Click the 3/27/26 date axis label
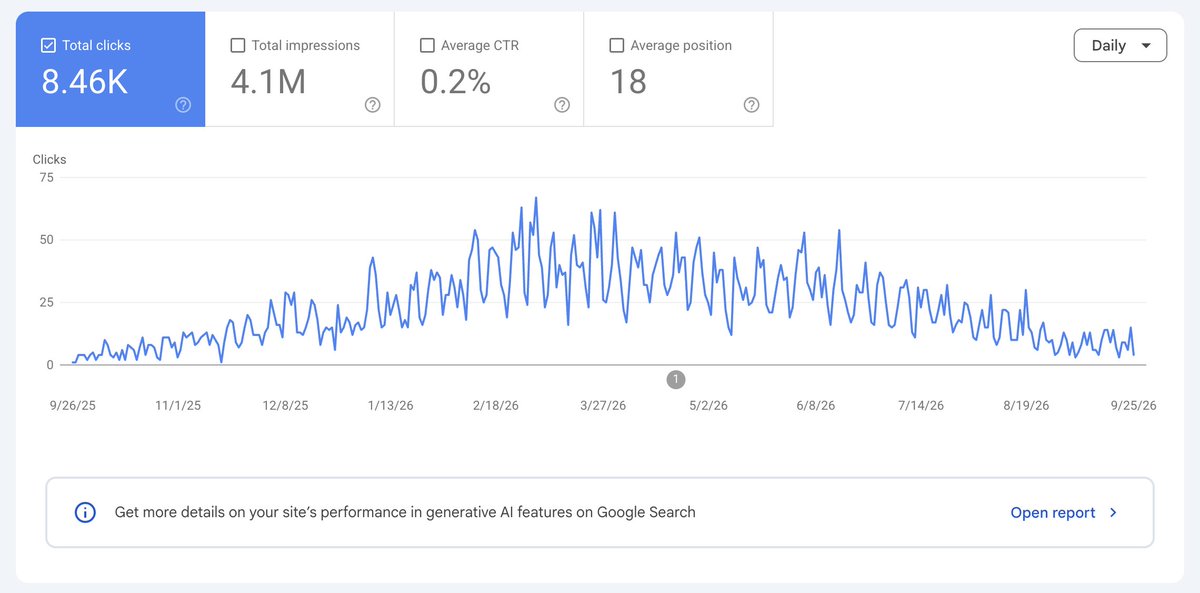 (x=603, y=405)
